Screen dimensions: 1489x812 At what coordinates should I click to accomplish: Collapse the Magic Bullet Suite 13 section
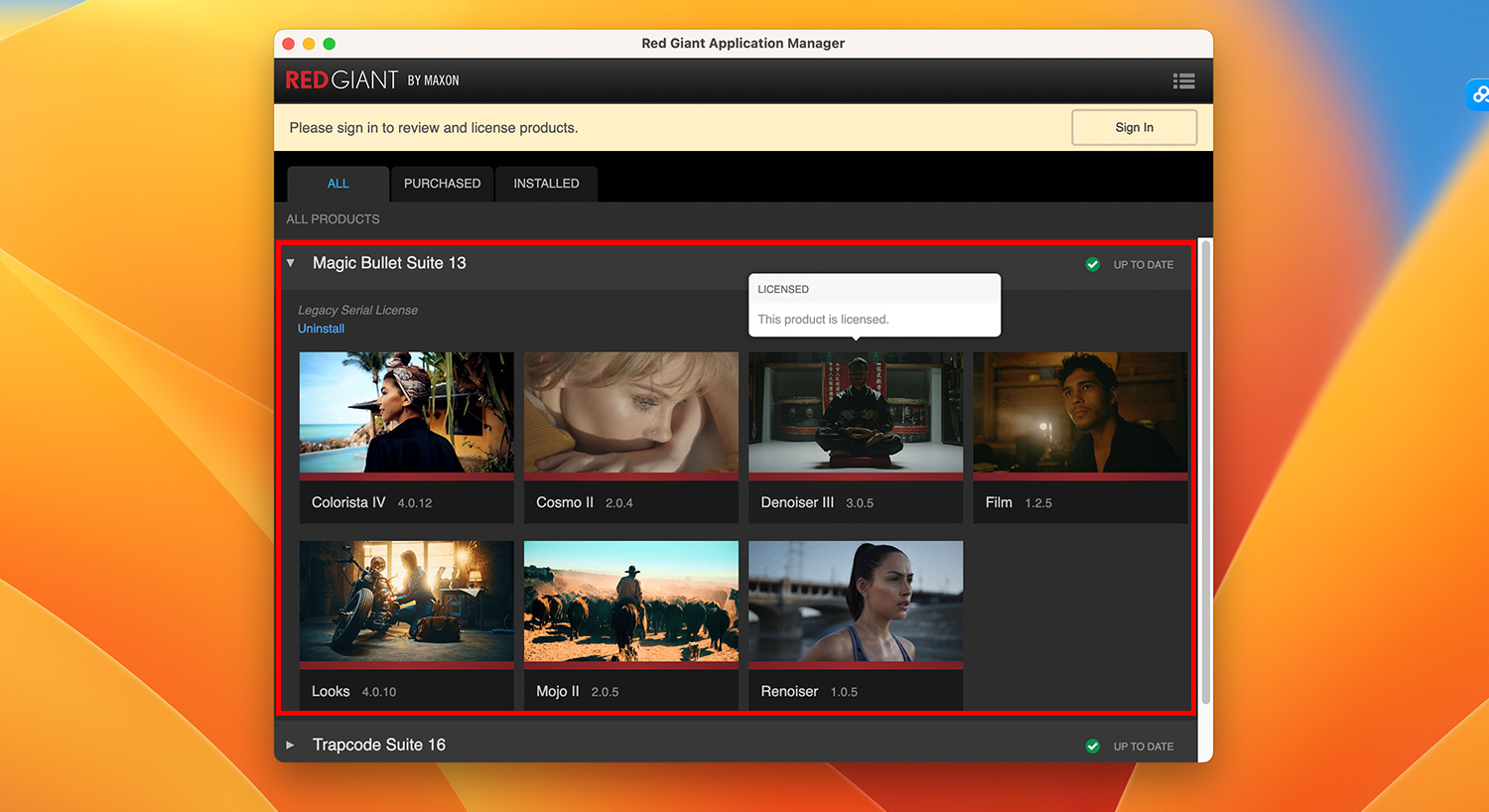pyautogui.click(x=290, y=262)
